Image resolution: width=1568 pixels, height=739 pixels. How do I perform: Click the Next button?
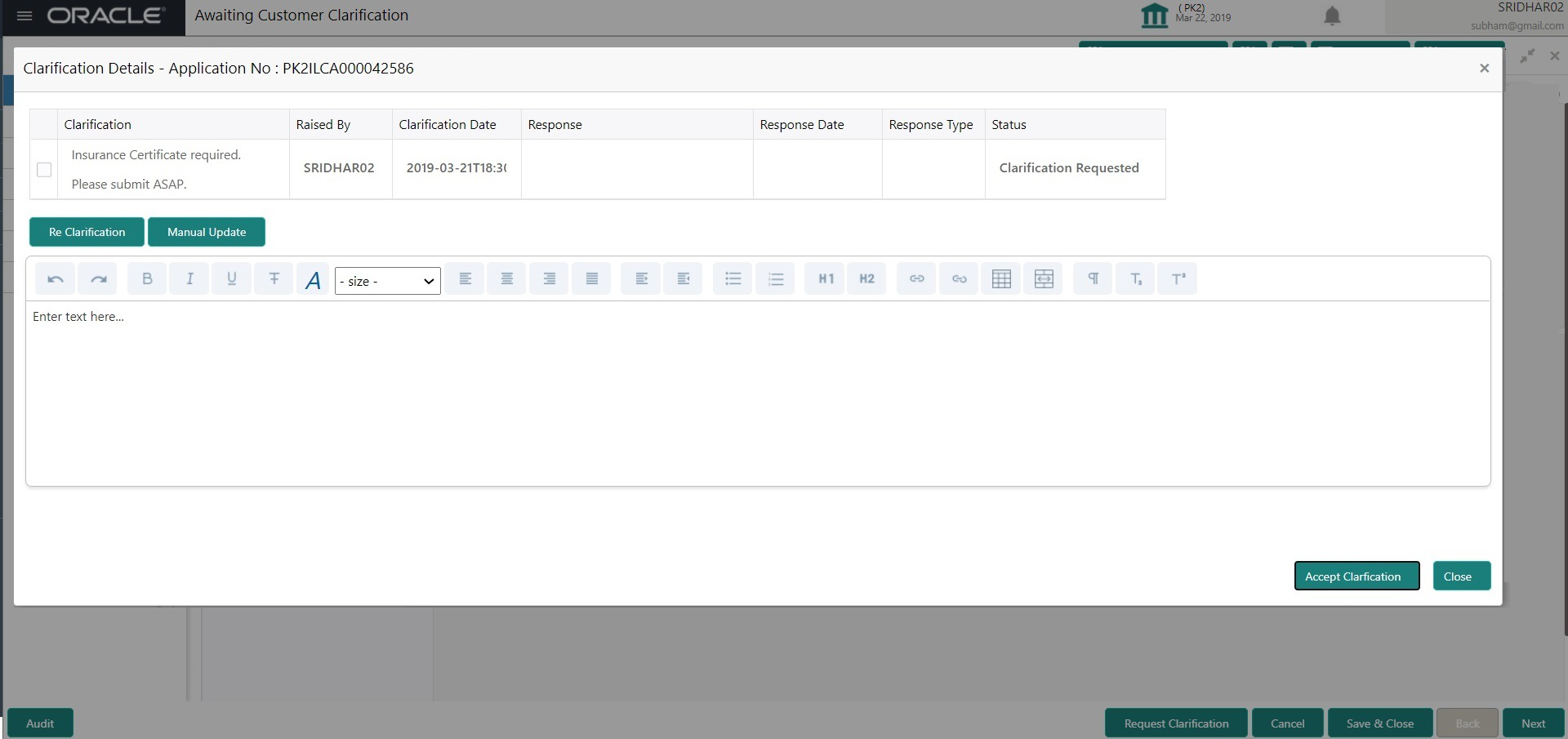click(x=1533, y=723)
